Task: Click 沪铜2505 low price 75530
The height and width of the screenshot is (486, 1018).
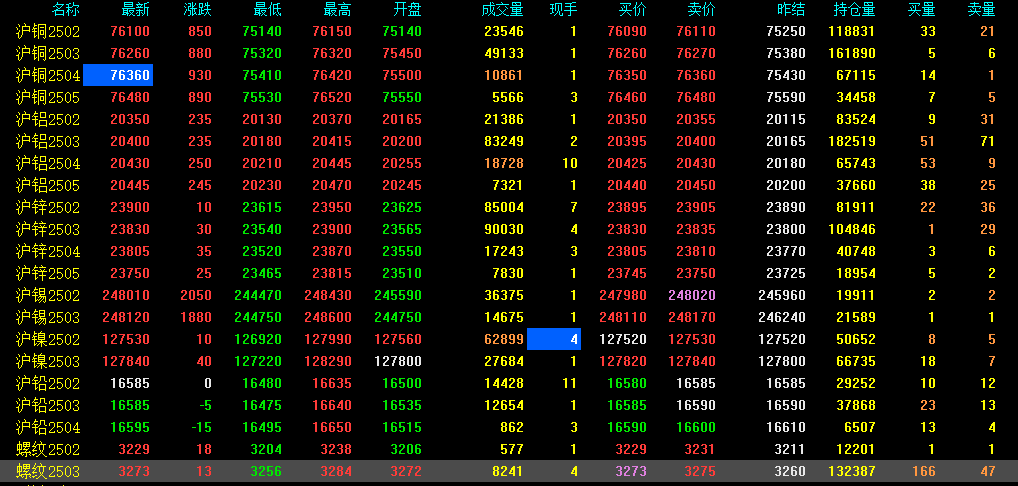Action: (x=262, y=97)
